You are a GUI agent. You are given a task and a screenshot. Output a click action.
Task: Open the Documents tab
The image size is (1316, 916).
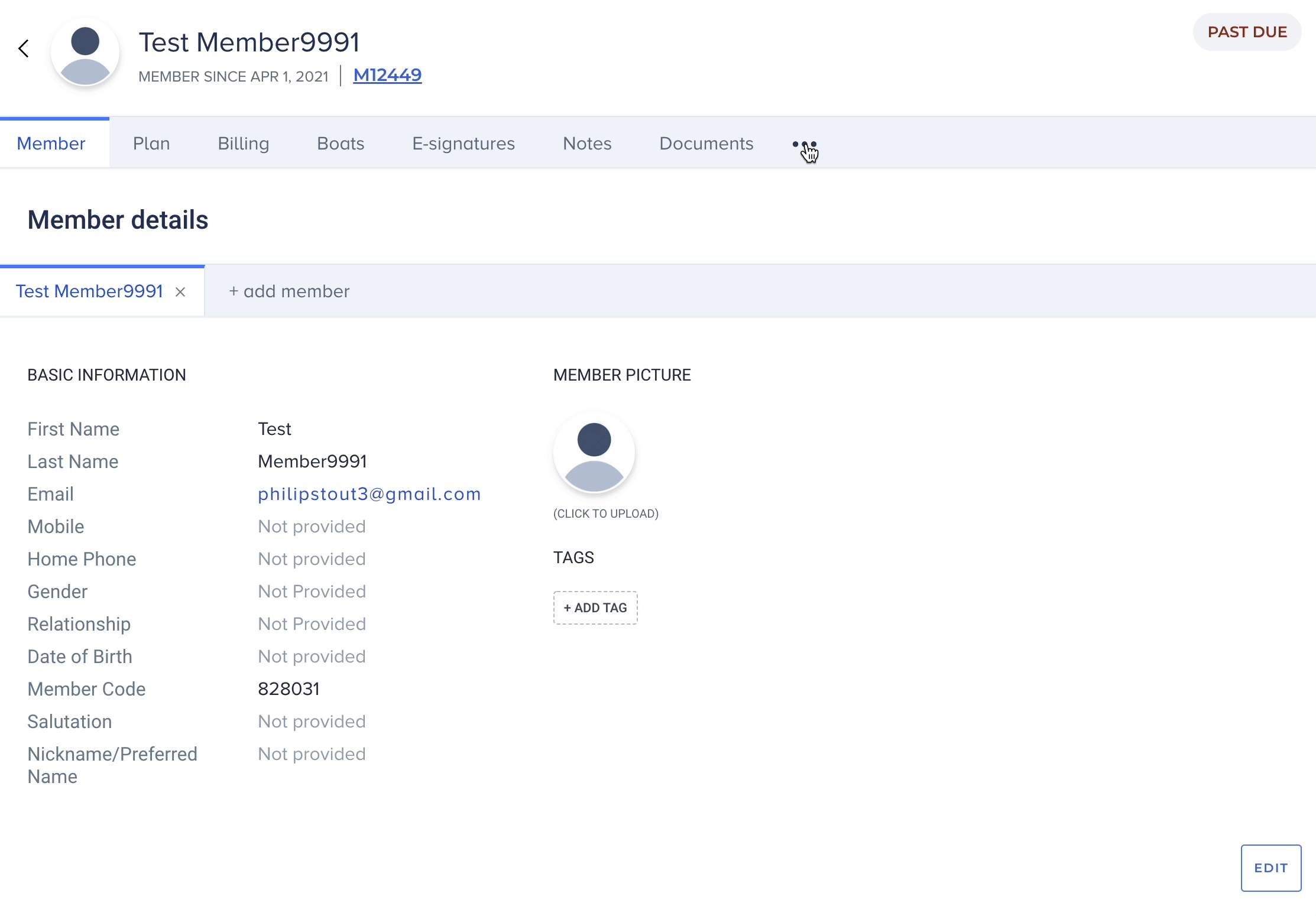(706, 144)
